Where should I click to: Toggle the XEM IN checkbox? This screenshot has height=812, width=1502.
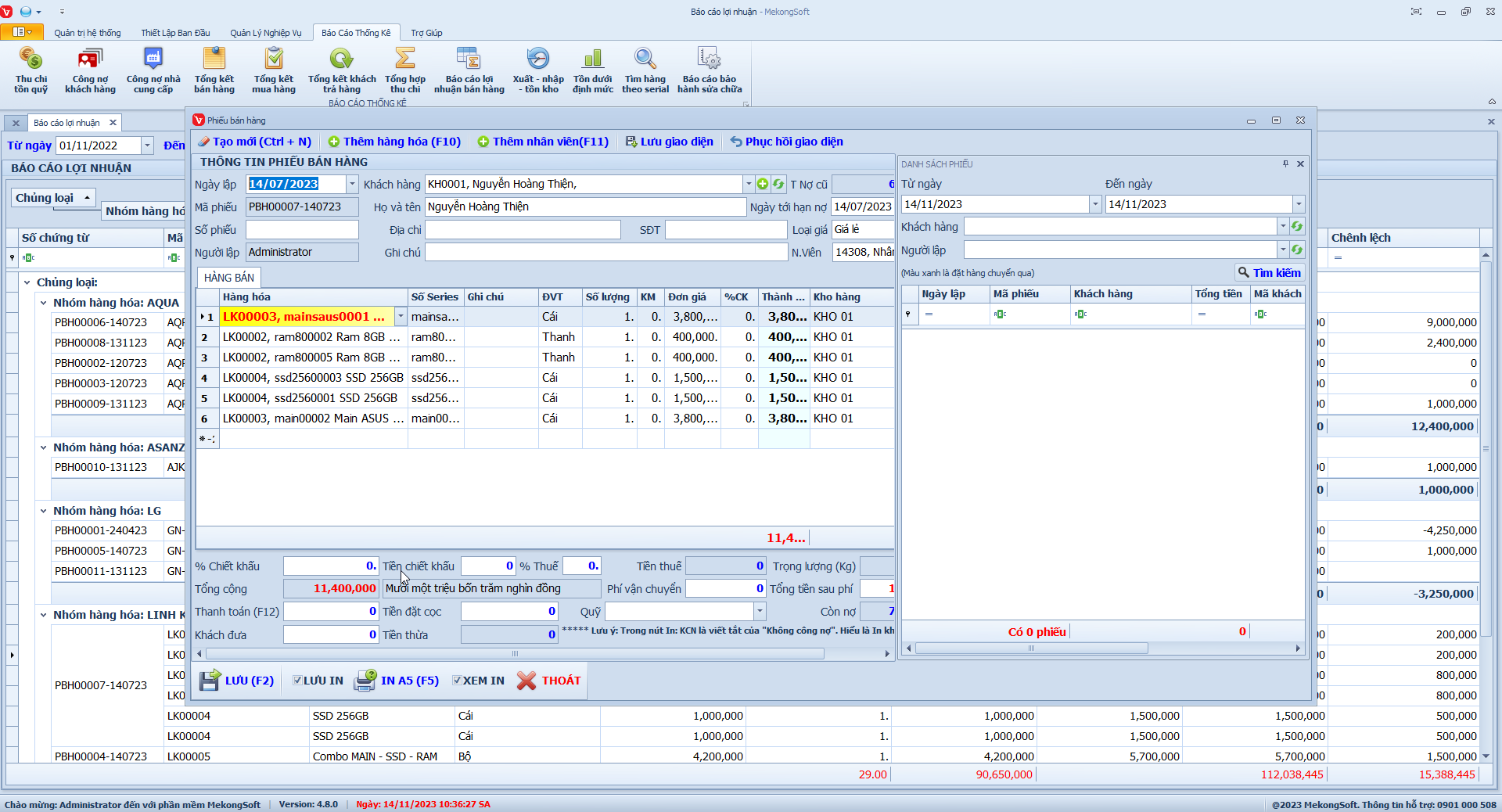(457, 681)
